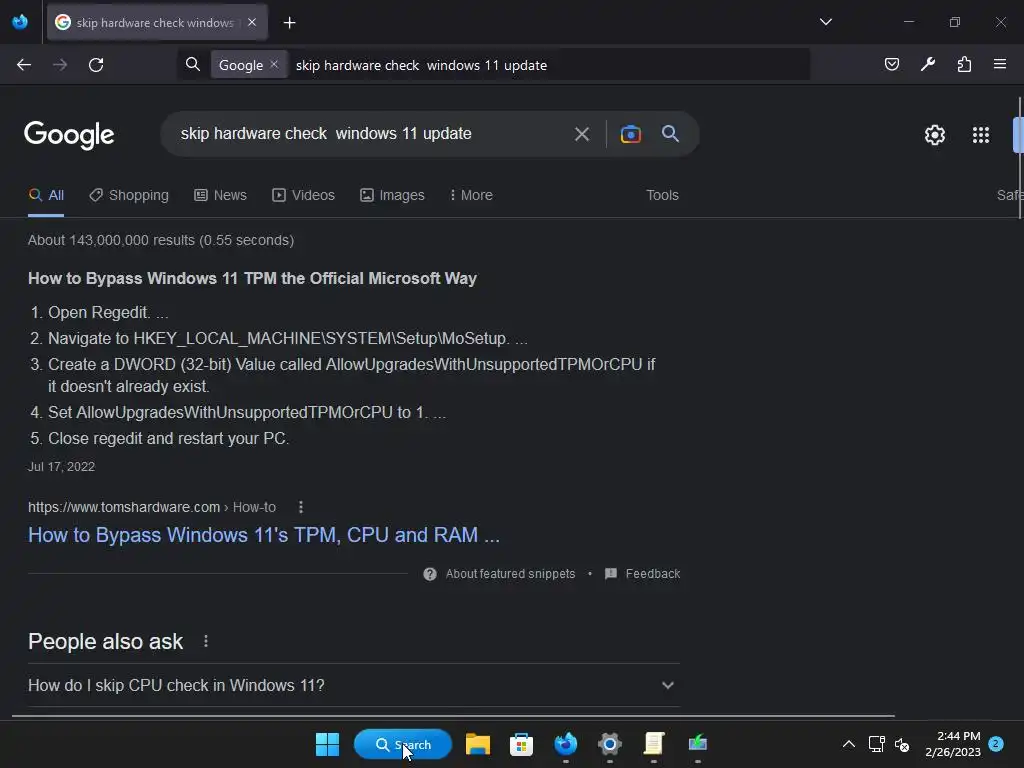Select the All results tab
The height and width of the screenshot is (768, 1024).
[46, 195]
